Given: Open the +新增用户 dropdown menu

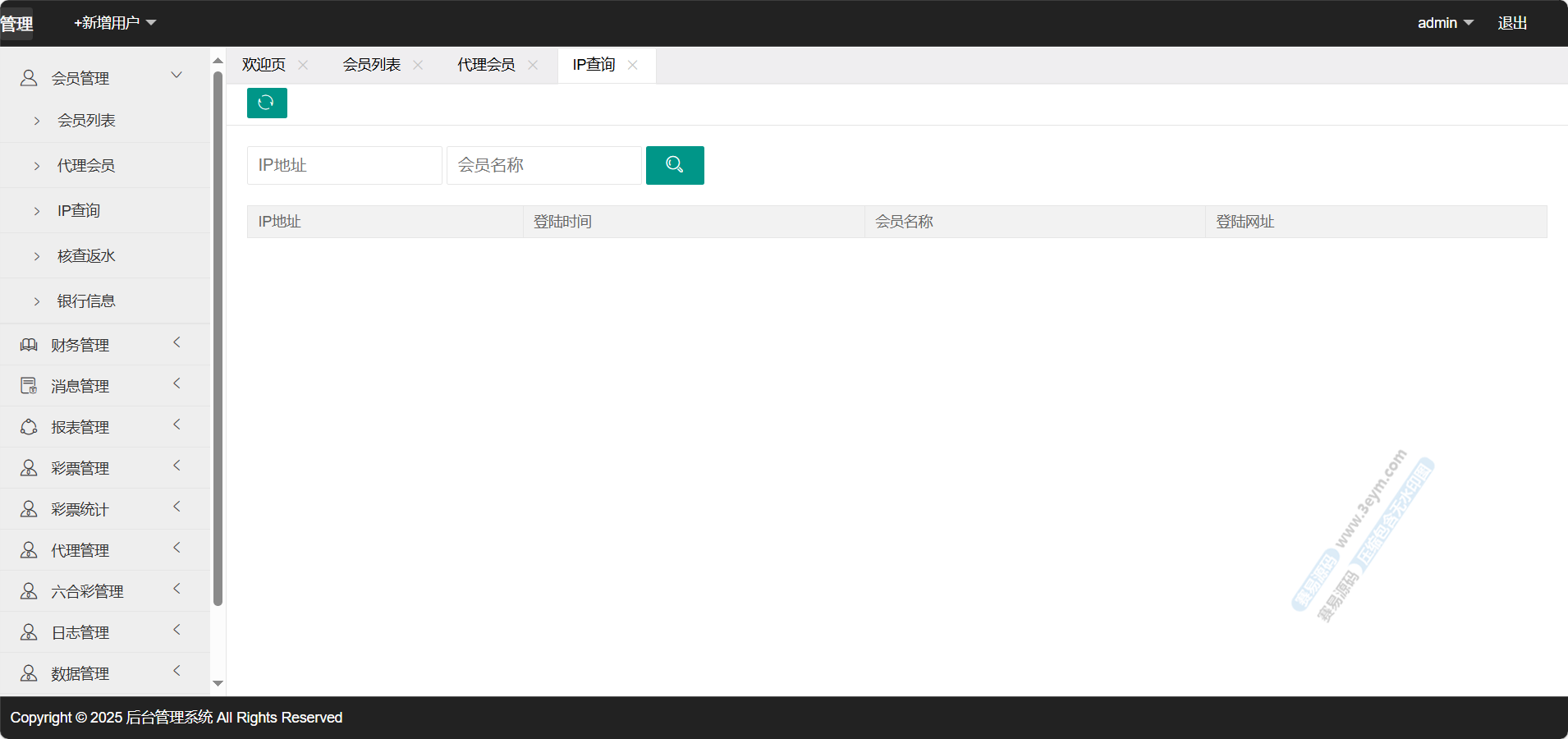Looking at the screenshot, I should (115, 23).
